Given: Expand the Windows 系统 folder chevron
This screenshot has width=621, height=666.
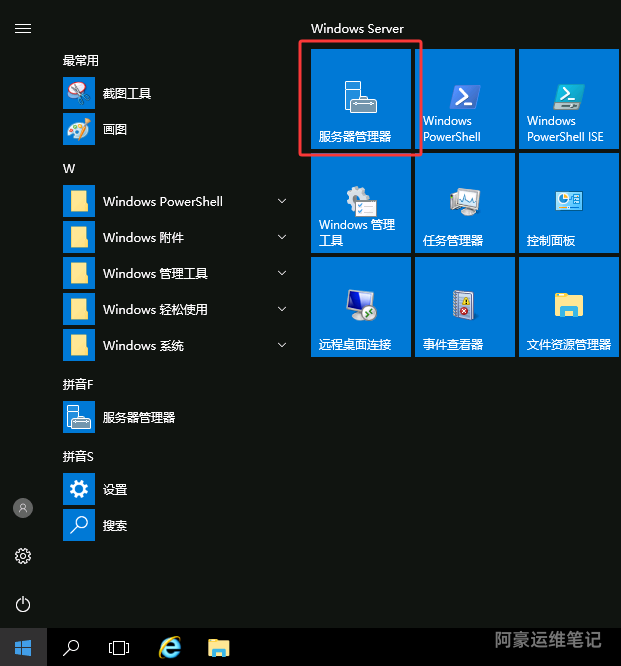Looking at the screenshot, I should [x=282, y=345].
